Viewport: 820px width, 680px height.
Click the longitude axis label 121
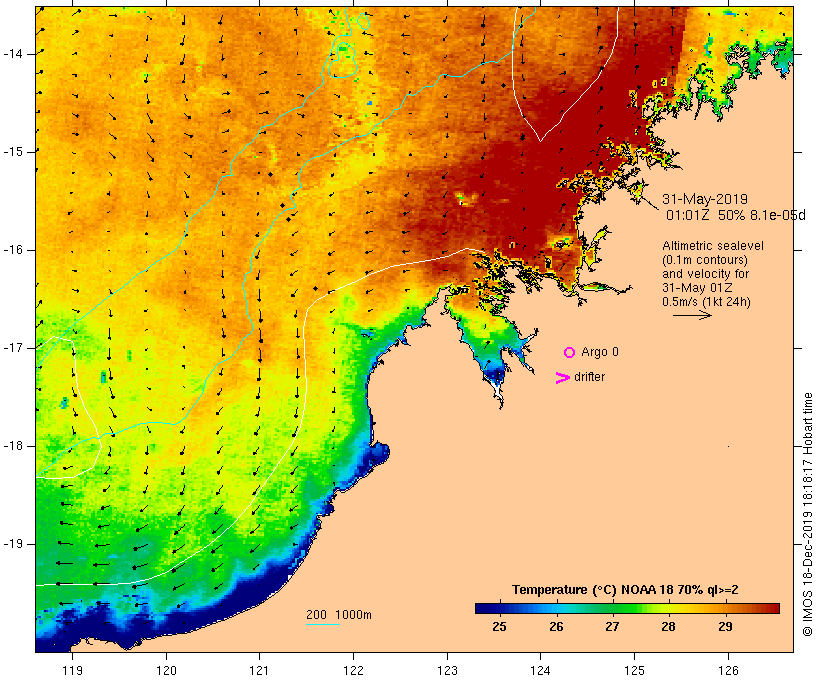coord(259,670)
